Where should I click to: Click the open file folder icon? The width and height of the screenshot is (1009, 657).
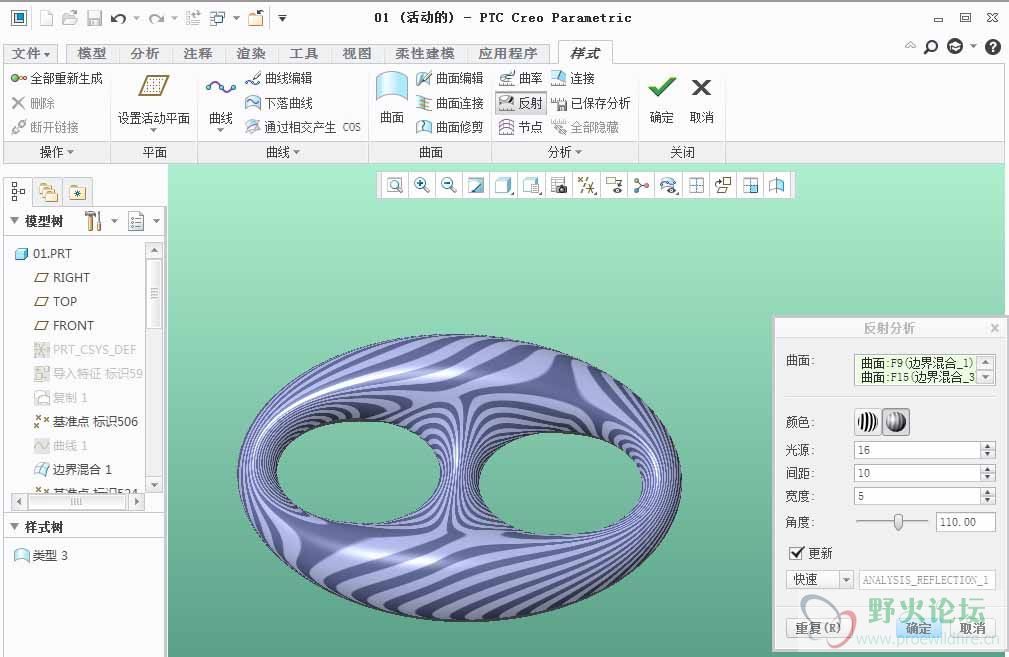[x=69, y=19]
